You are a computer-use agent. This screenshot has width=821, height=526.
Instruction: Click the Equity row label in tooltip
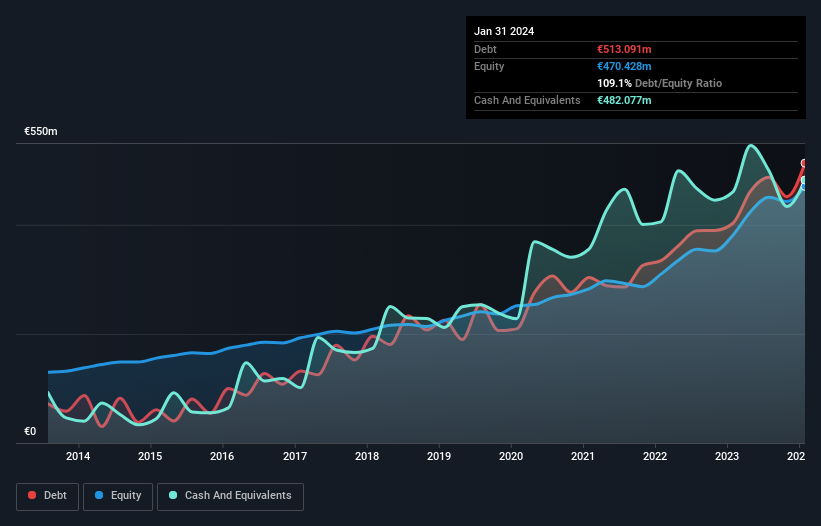pyautogui.click(x=489, y=66)
